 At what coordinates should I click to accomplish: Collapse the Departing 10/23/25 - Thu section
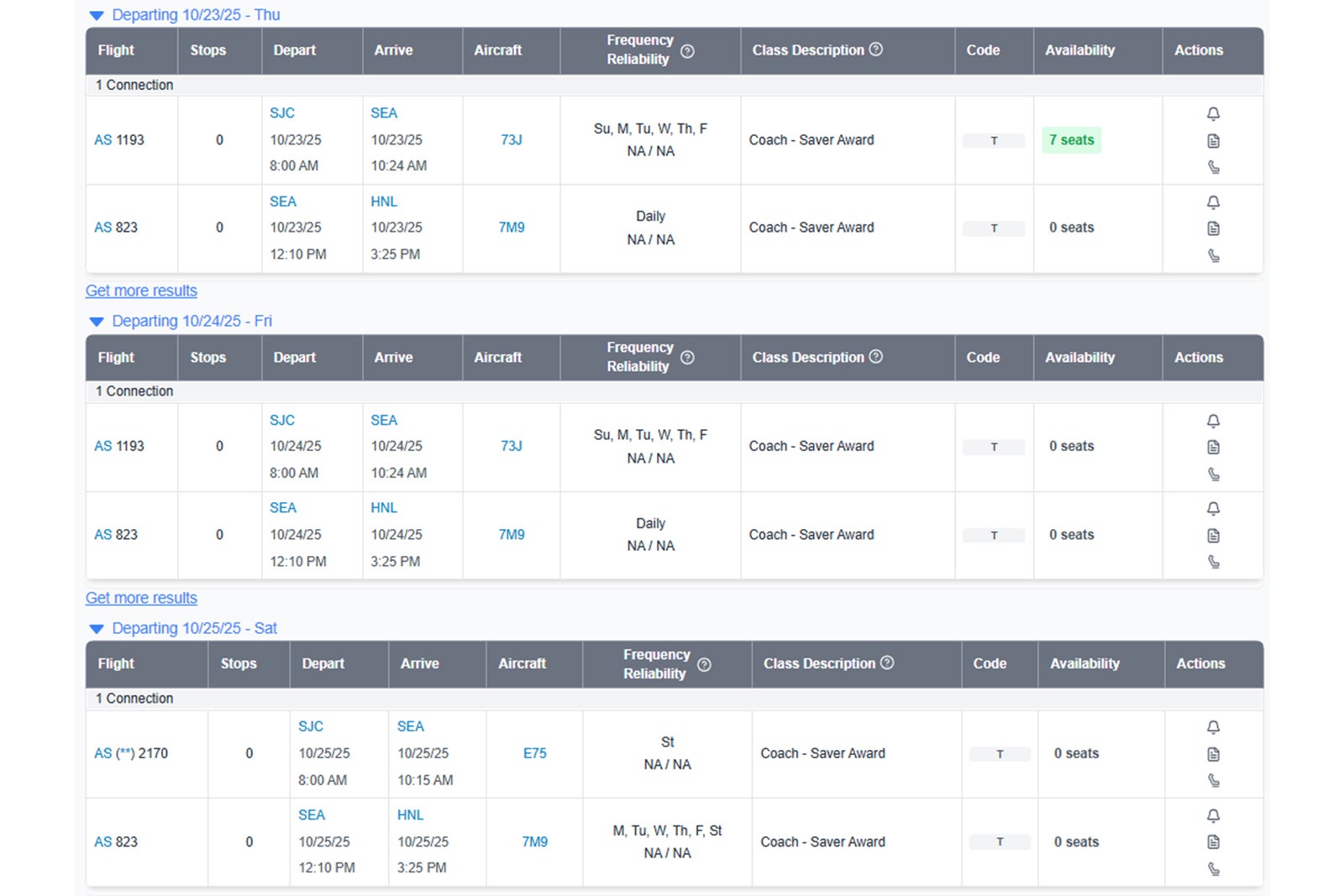tap(97, 16)
